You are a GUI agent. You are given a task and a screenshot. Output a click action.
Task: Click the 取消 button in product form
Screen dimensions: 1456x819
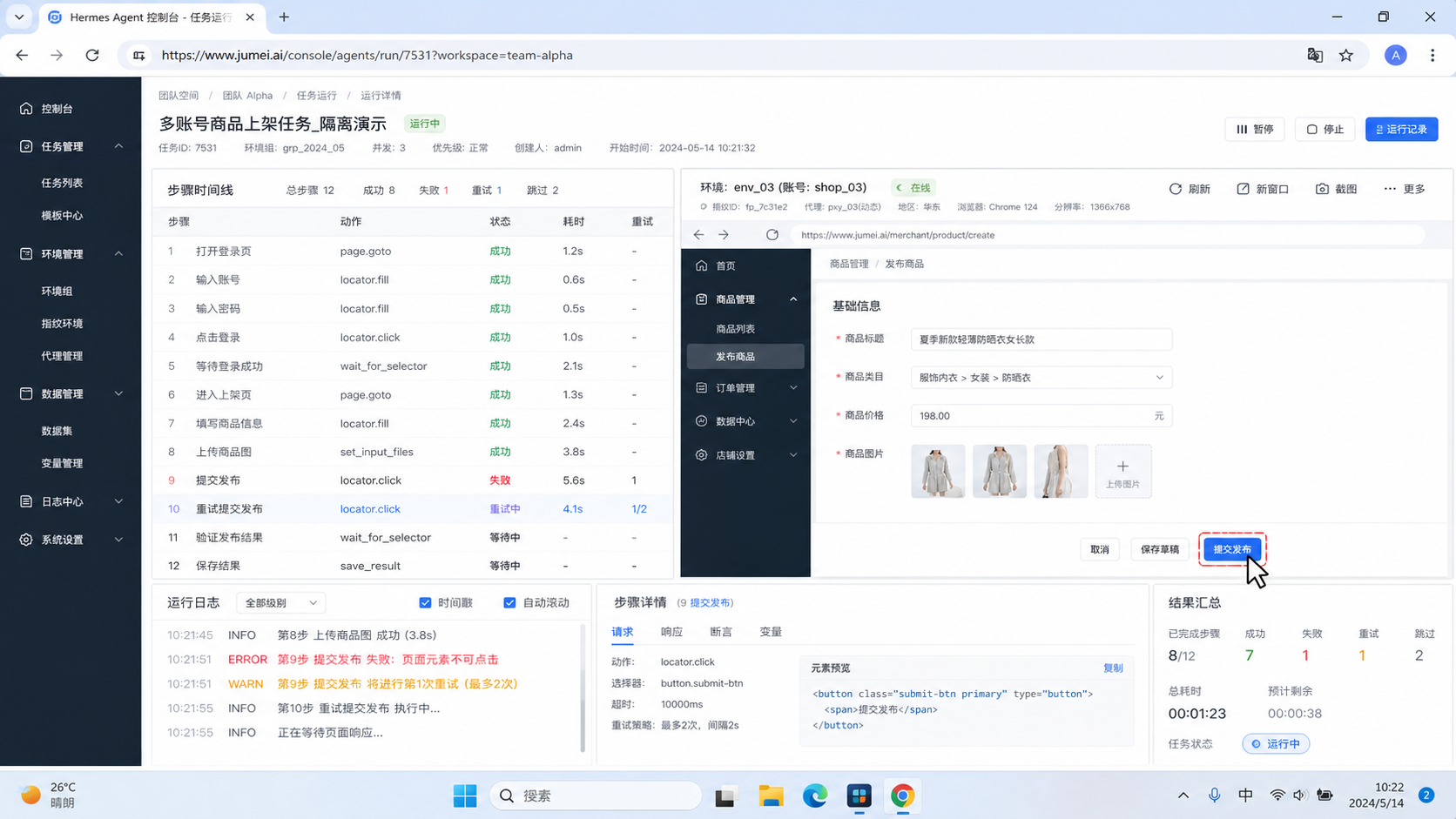(1100, 549)
